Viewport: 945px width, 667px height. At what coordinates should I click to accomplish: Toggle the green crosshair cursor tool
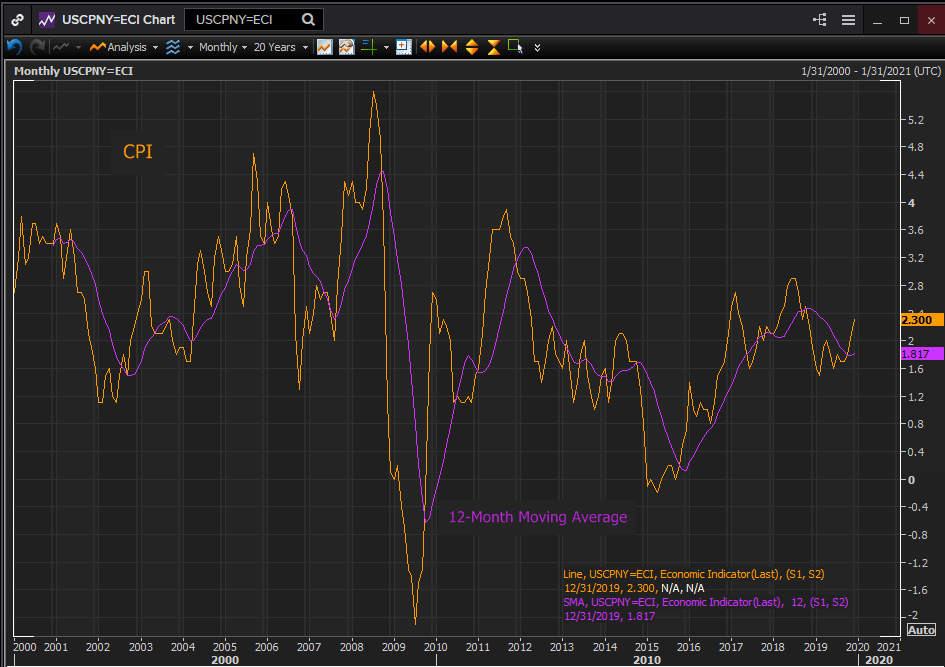point(368,47)
